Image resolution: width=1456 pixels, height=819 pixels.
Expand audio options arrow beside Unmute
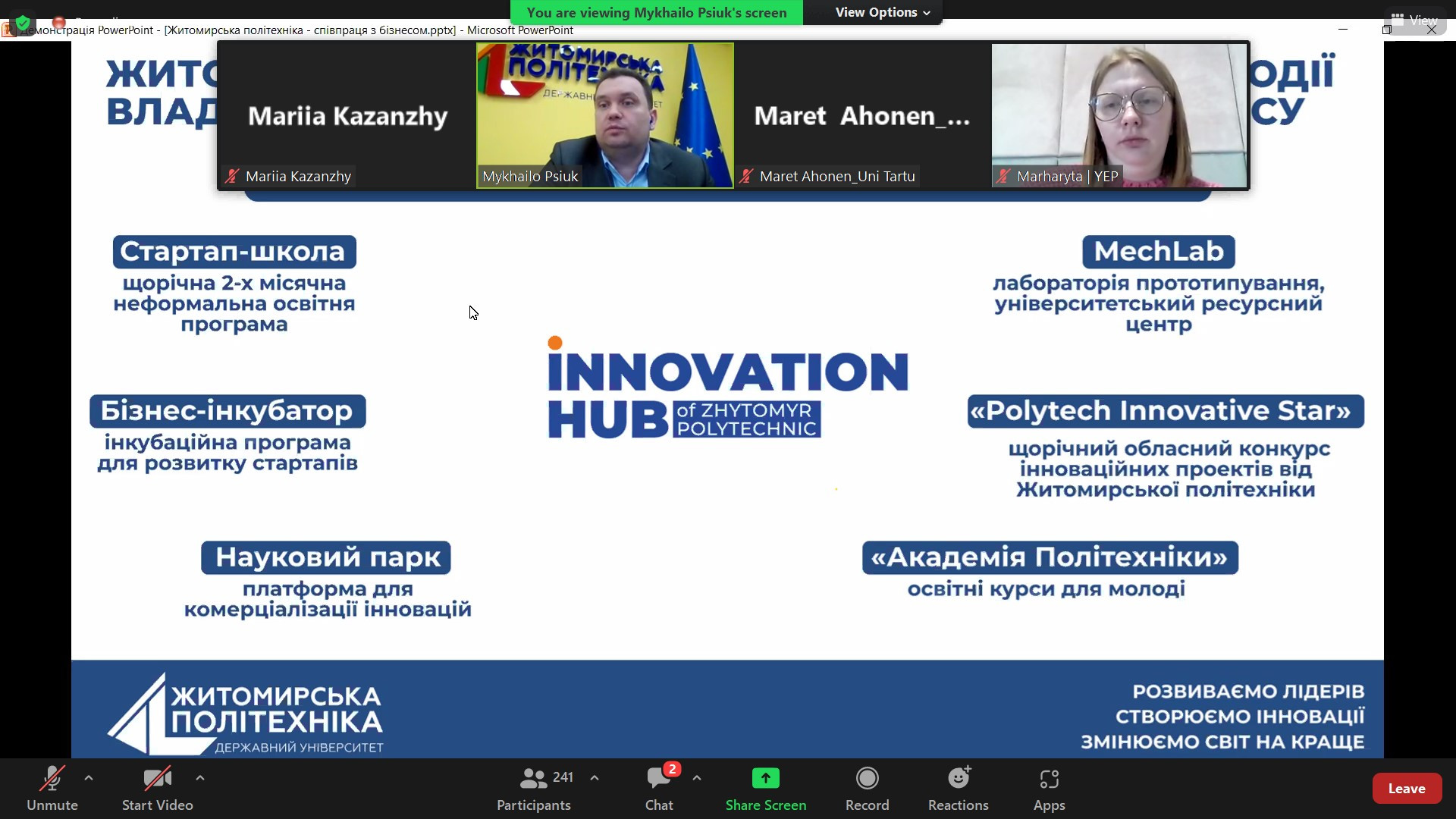[89, 778]
